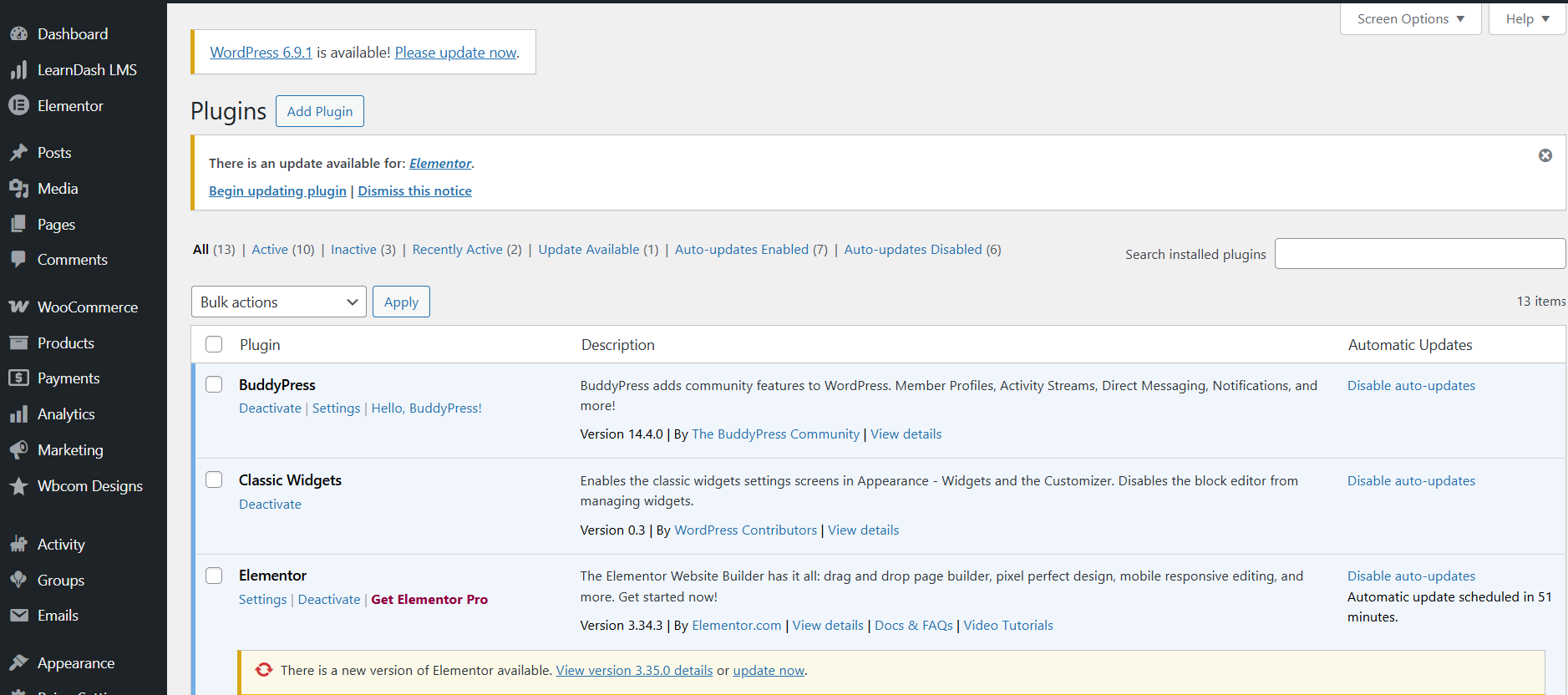Click Dismiss this notice link
Viewport: 1568px width, 695px height.
(415, 190)
